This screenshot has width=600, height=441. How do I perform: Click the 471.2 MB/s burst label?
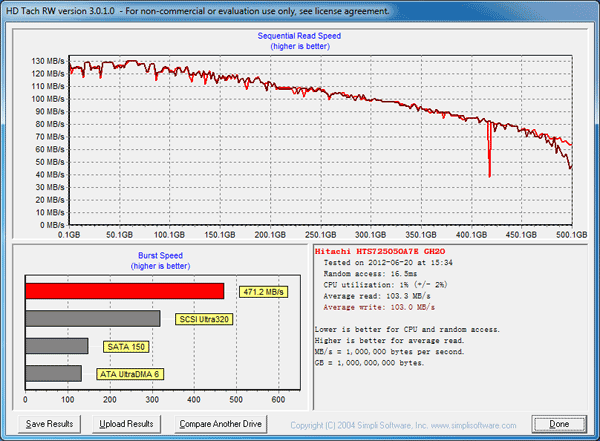[x=263, y=291]
